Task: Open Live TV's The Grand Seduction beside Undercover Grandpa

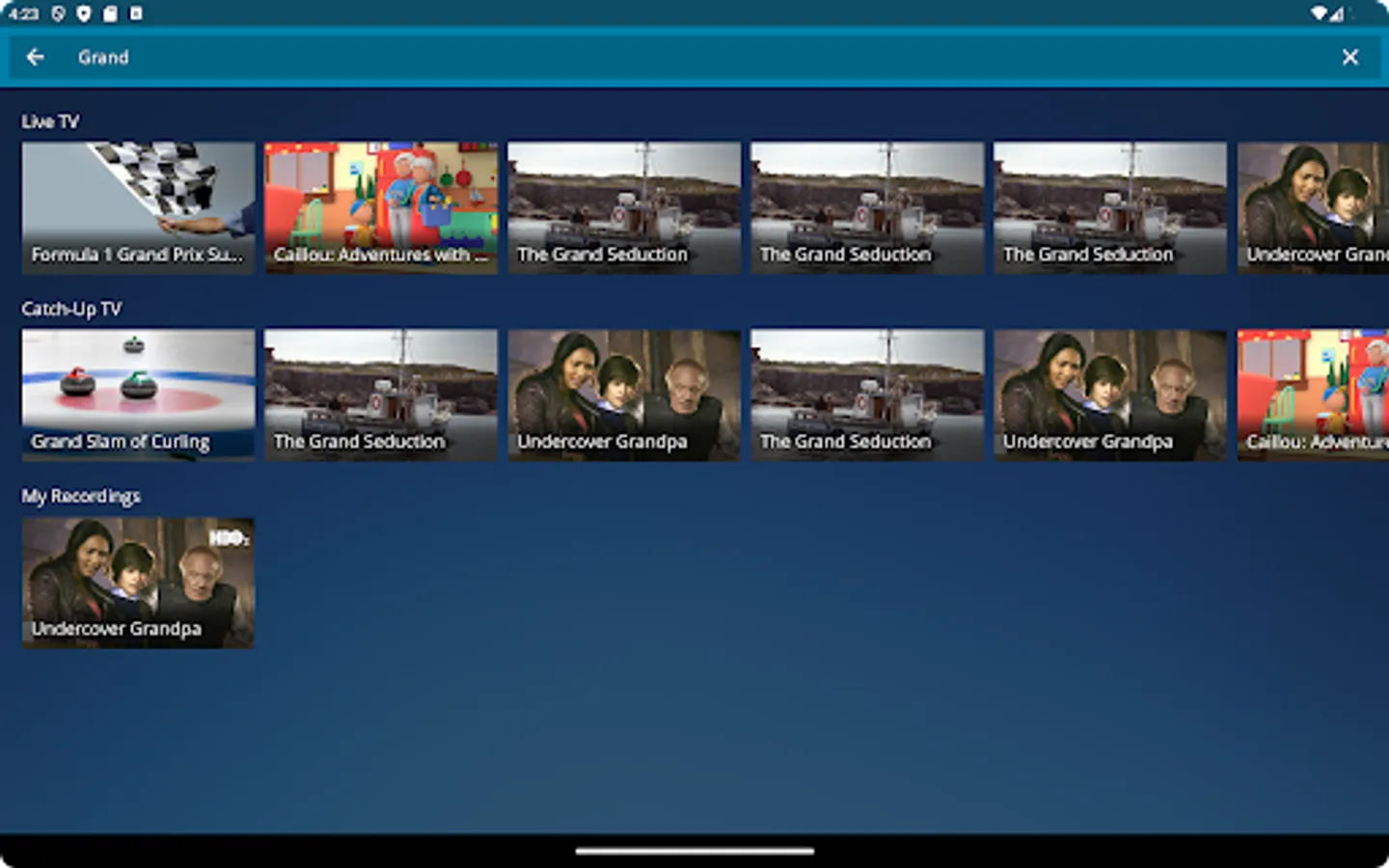Action: click(x=1110, y=208)
